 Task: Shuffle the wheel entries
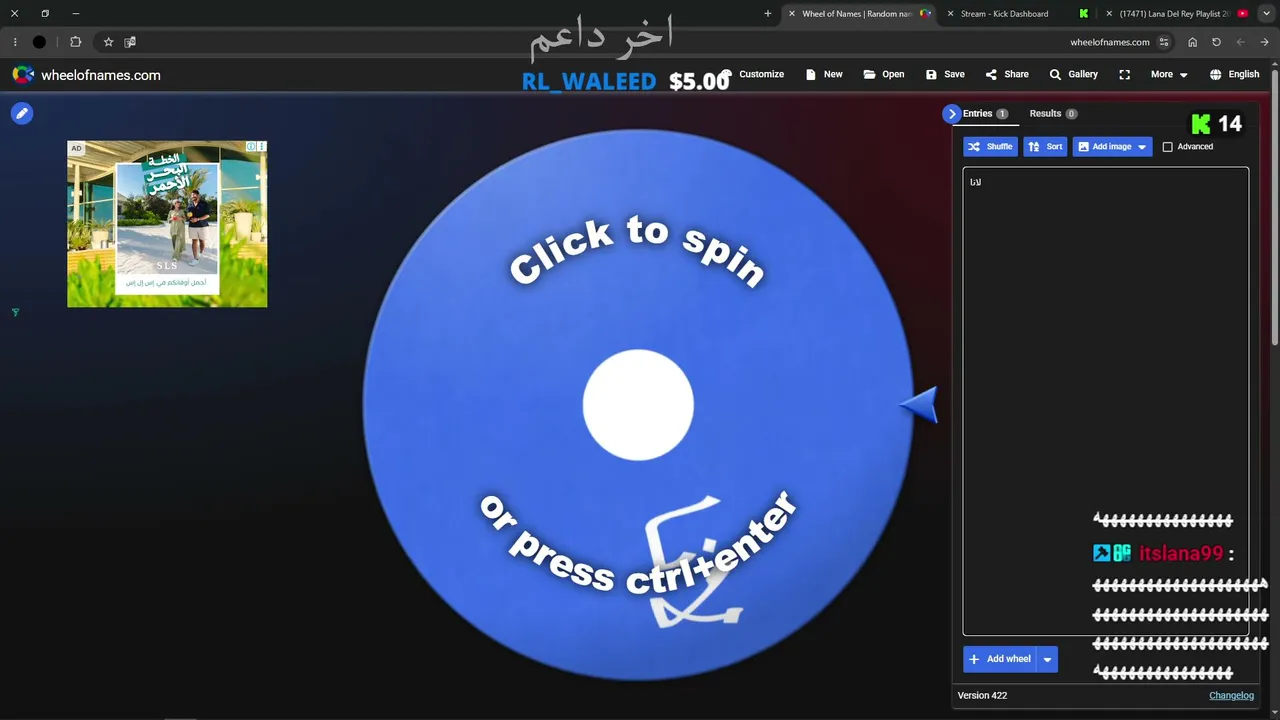point(990,147)
